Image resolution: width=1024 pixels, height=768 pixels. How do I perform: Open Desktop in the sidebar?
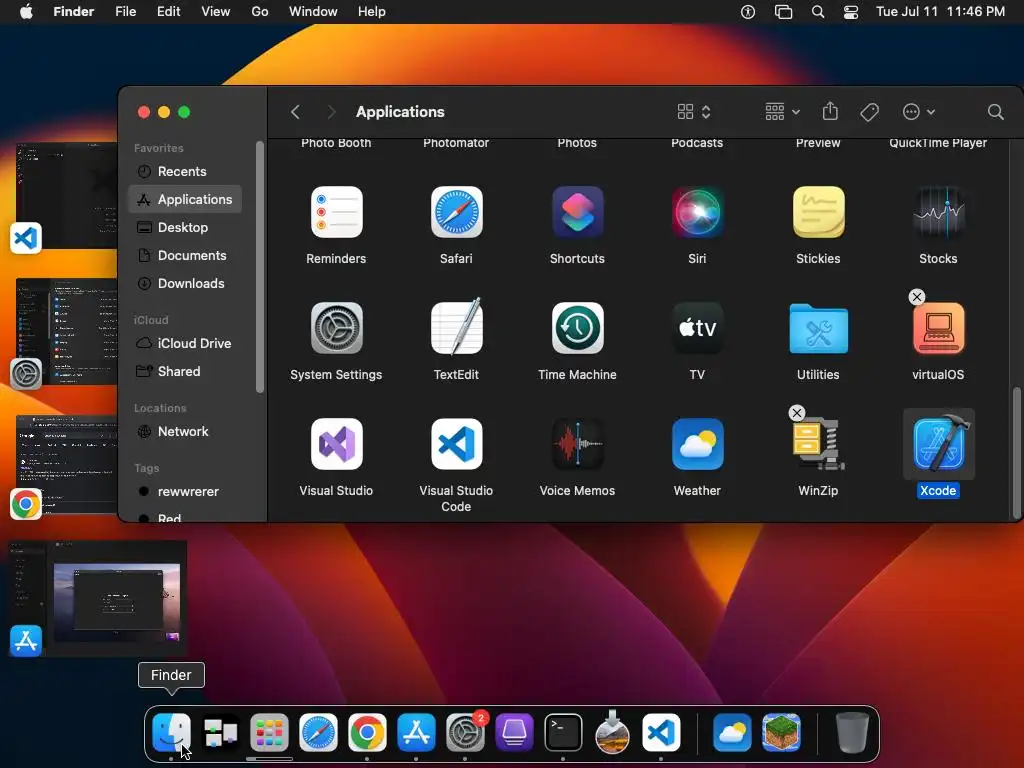[185, 227]
